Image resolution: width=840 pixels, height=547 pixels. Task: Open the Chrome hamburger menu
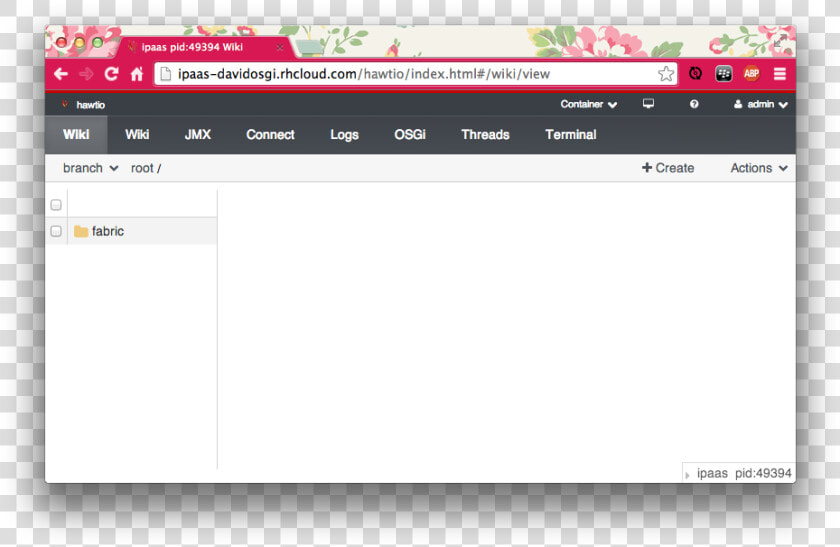click(x=779, y=74)
